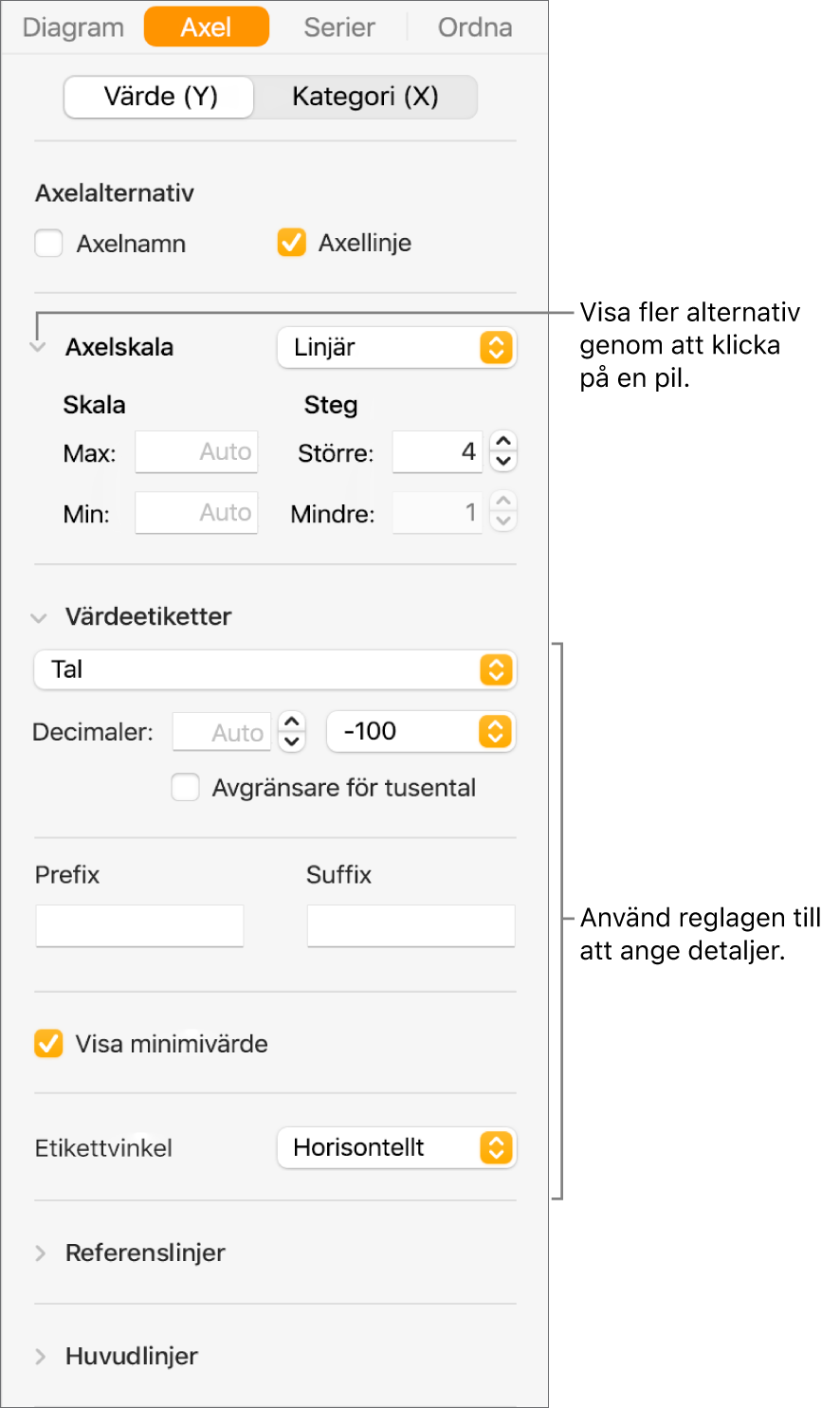Open the Serier tab
This screenshot has height=1408, width=840.
[339, 27]
